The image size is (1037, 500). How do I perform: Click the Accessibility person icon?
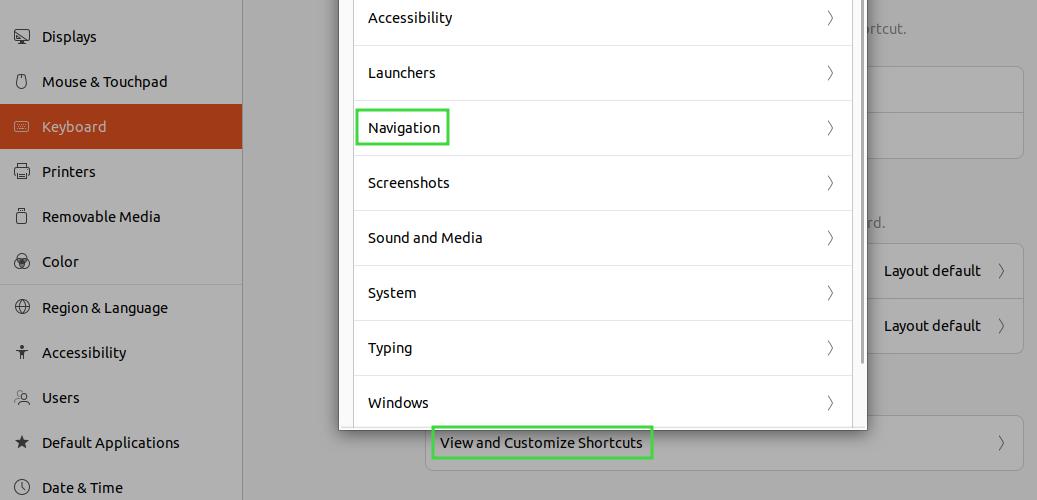tap(22, 353)
